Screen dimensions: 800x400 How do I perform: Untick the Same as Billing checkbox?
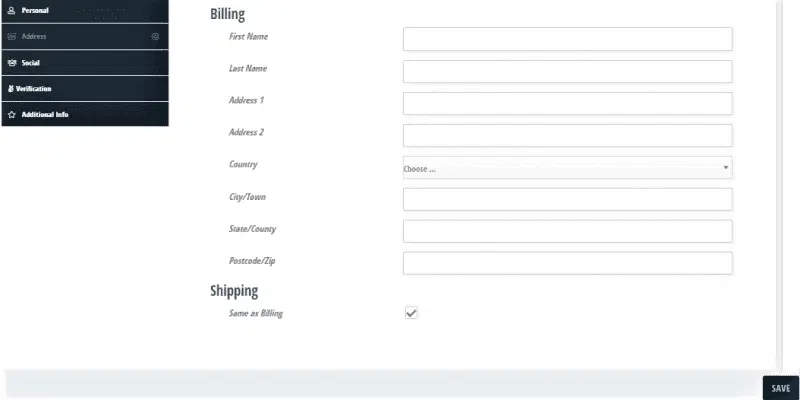coord(411,313)
